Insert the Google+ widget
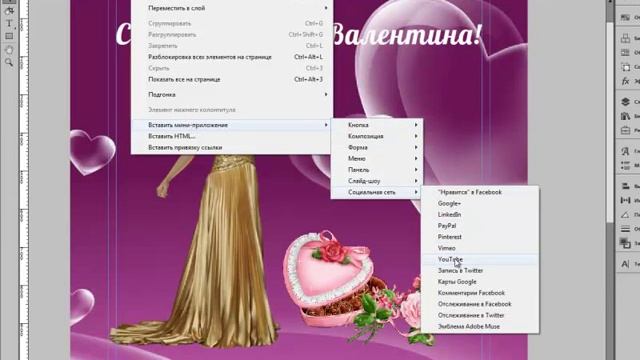Viewport: 640px width, 360px height. click(480, 203)
